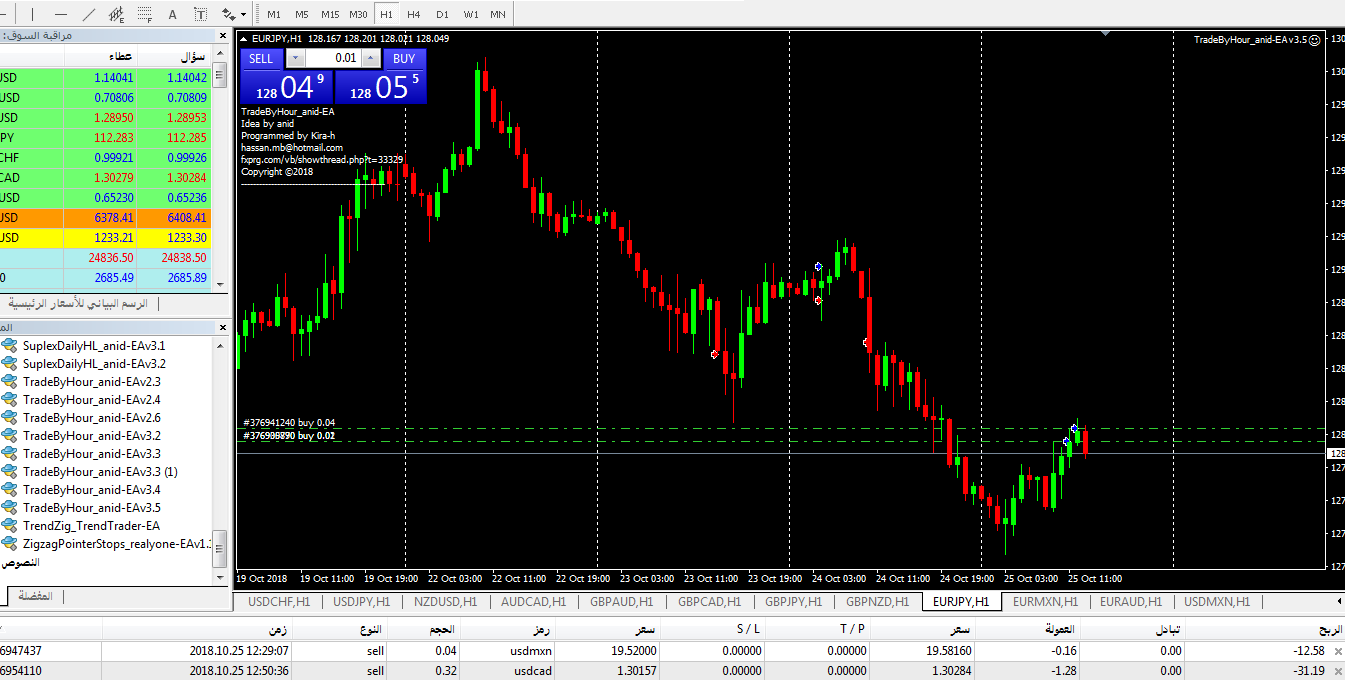This screenshot has width=1345, height=680.
Task: Open the arrows/shapes dropdown in toolbar
Action: [243, 15]
